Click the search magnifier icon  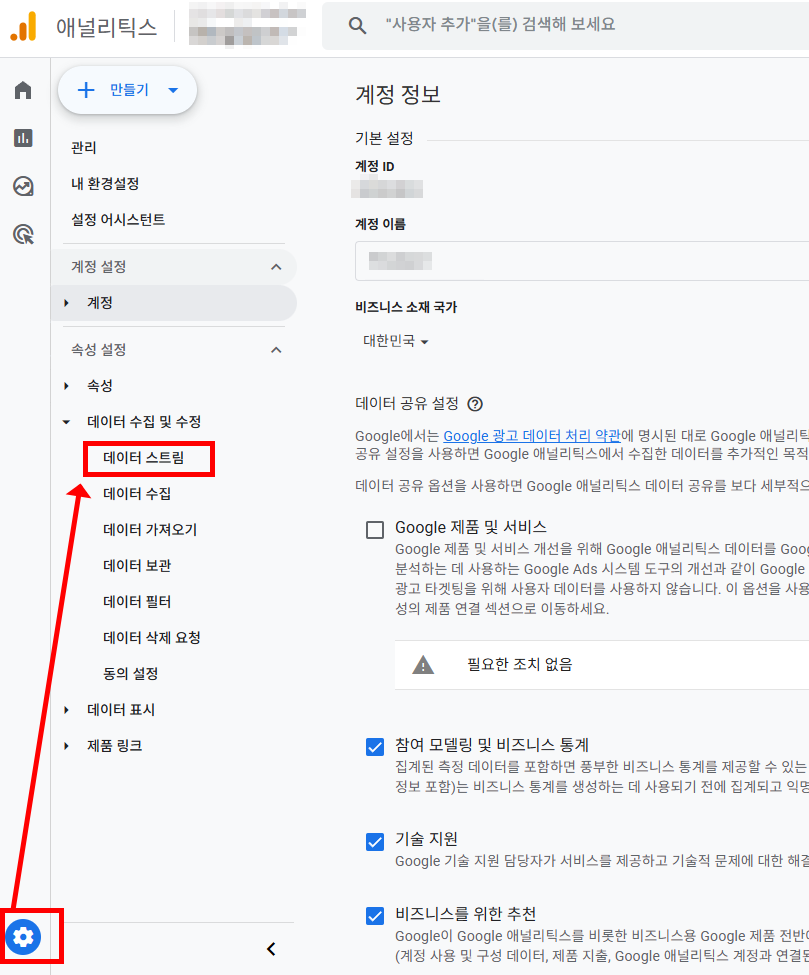point(357,25)
